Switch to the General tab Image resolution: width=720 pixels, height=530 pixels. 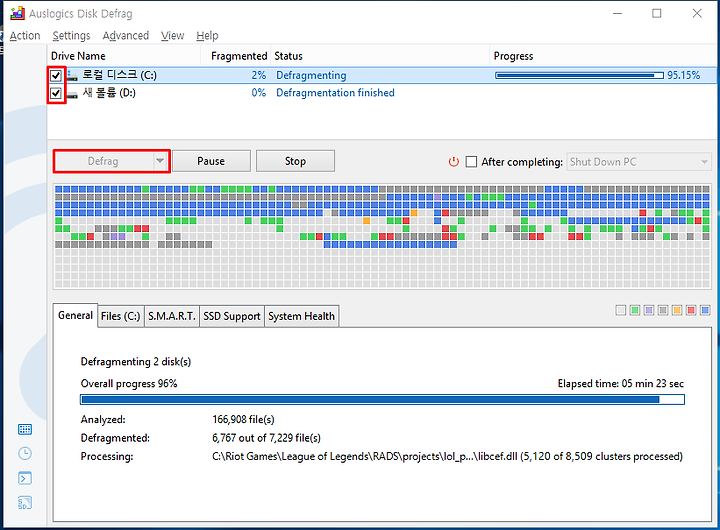point(75,316)
